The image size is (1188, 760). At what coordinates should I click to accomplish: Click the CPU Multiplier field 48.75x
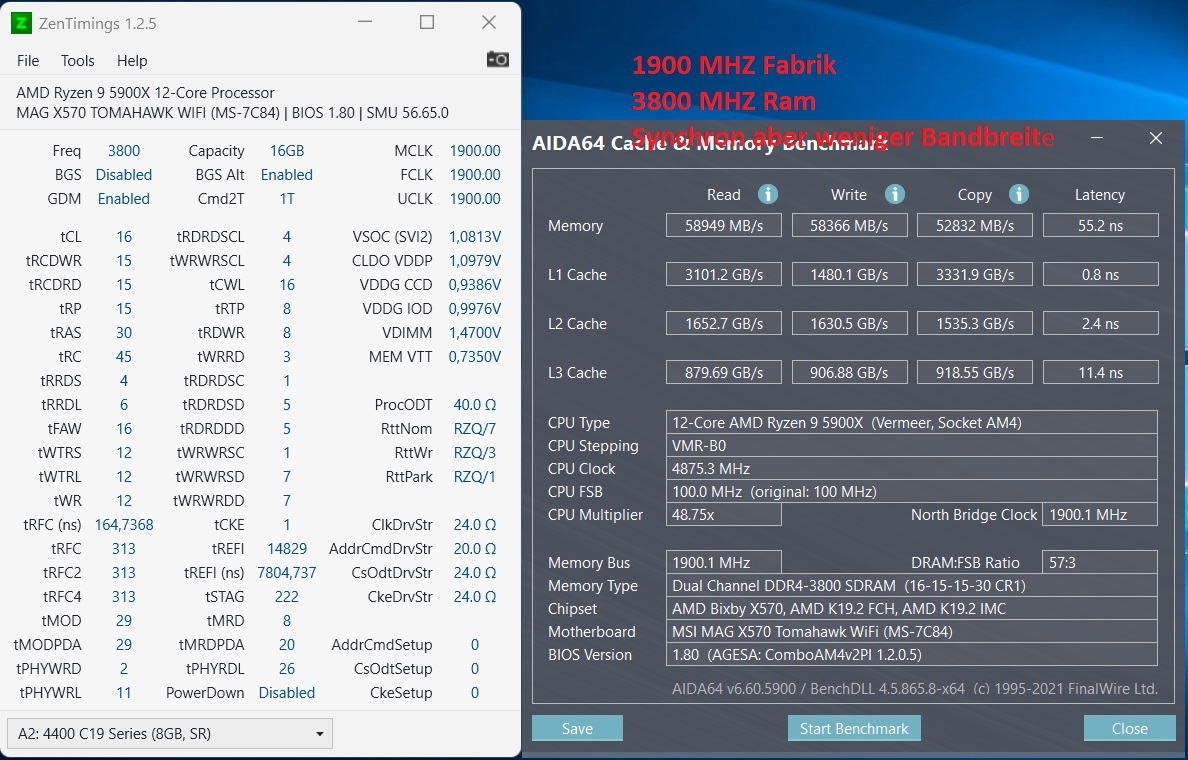pos(724,514)
